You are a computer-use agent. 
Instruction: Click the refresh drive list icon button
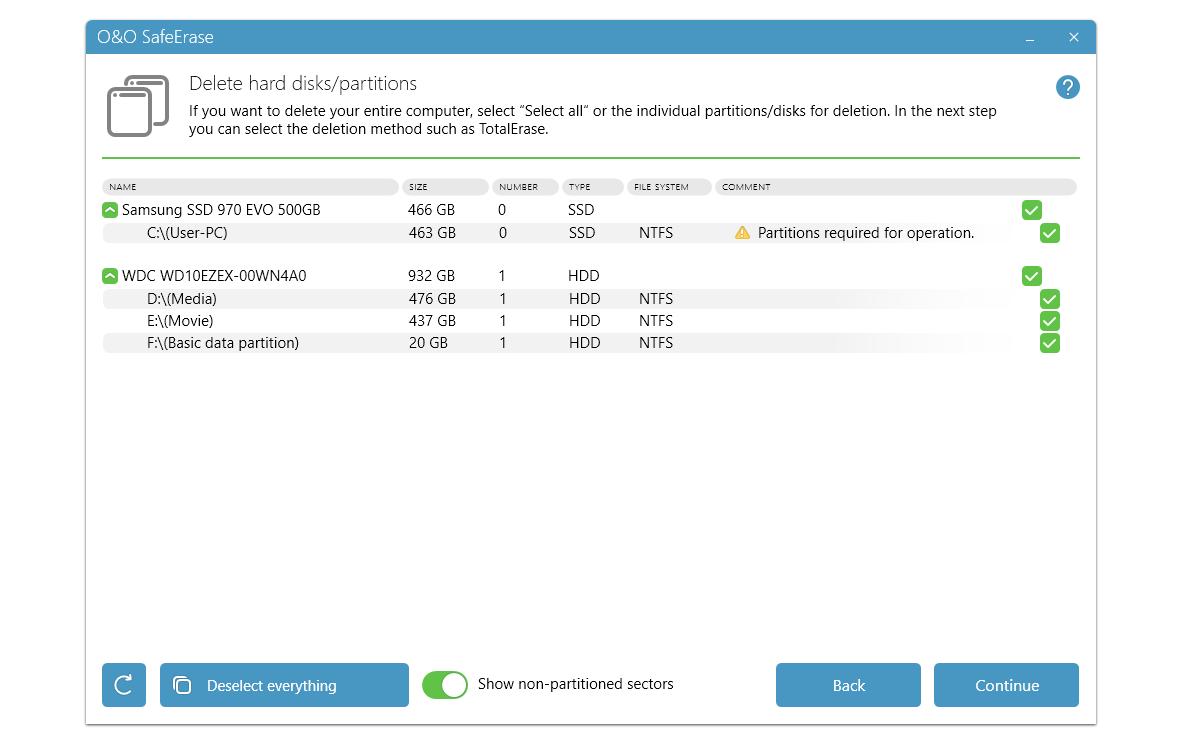coord(124,685)
